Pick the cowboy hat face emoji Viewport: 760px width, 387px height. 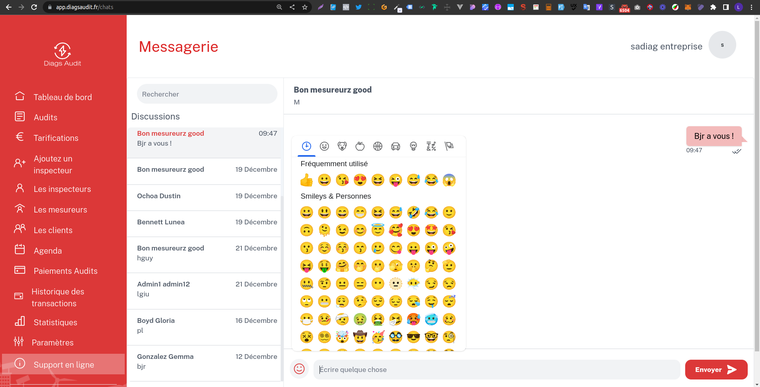(x=360, y=337)
